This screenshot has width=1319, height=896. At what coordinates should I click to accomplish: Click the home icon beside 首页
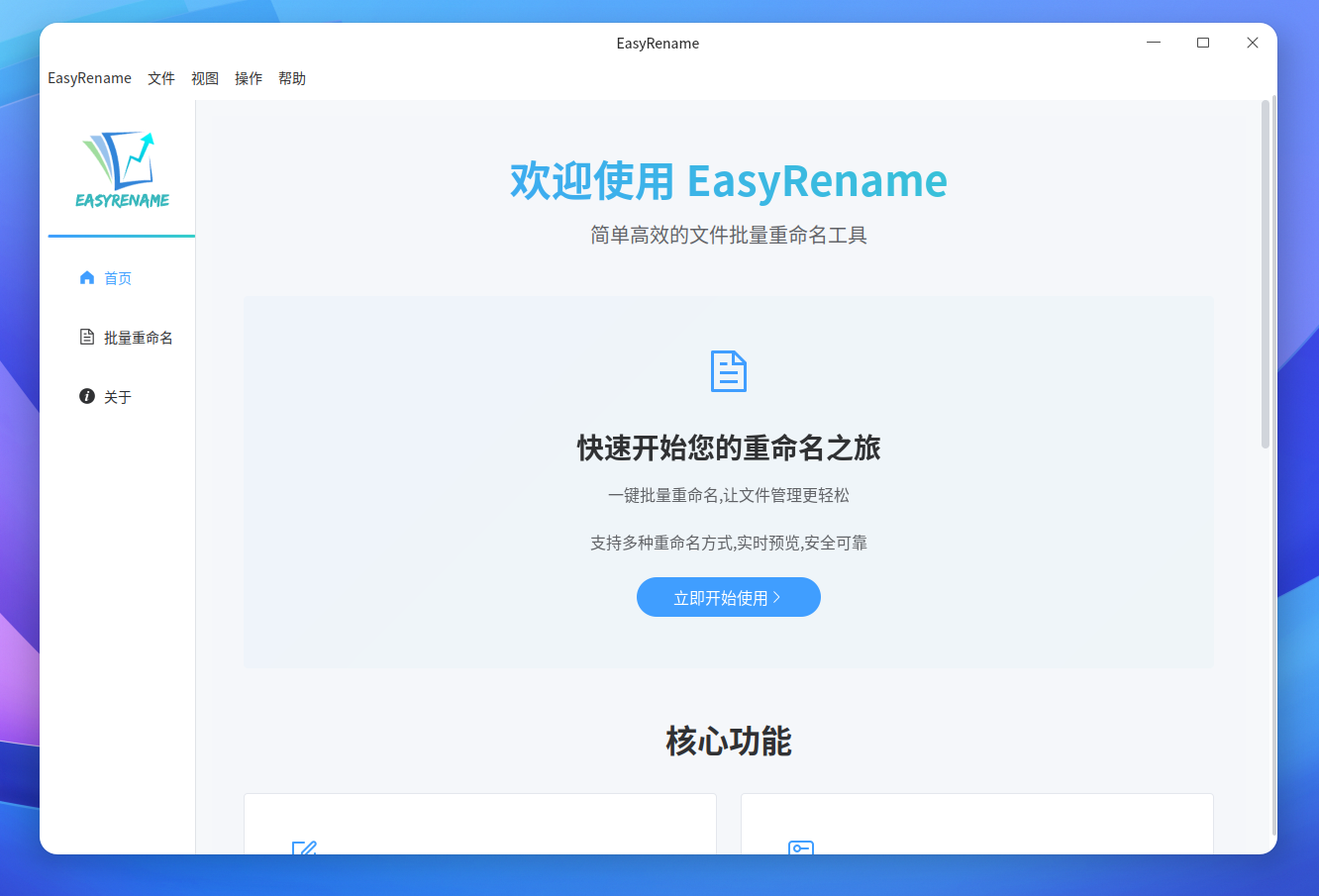[x=87, y=278]
